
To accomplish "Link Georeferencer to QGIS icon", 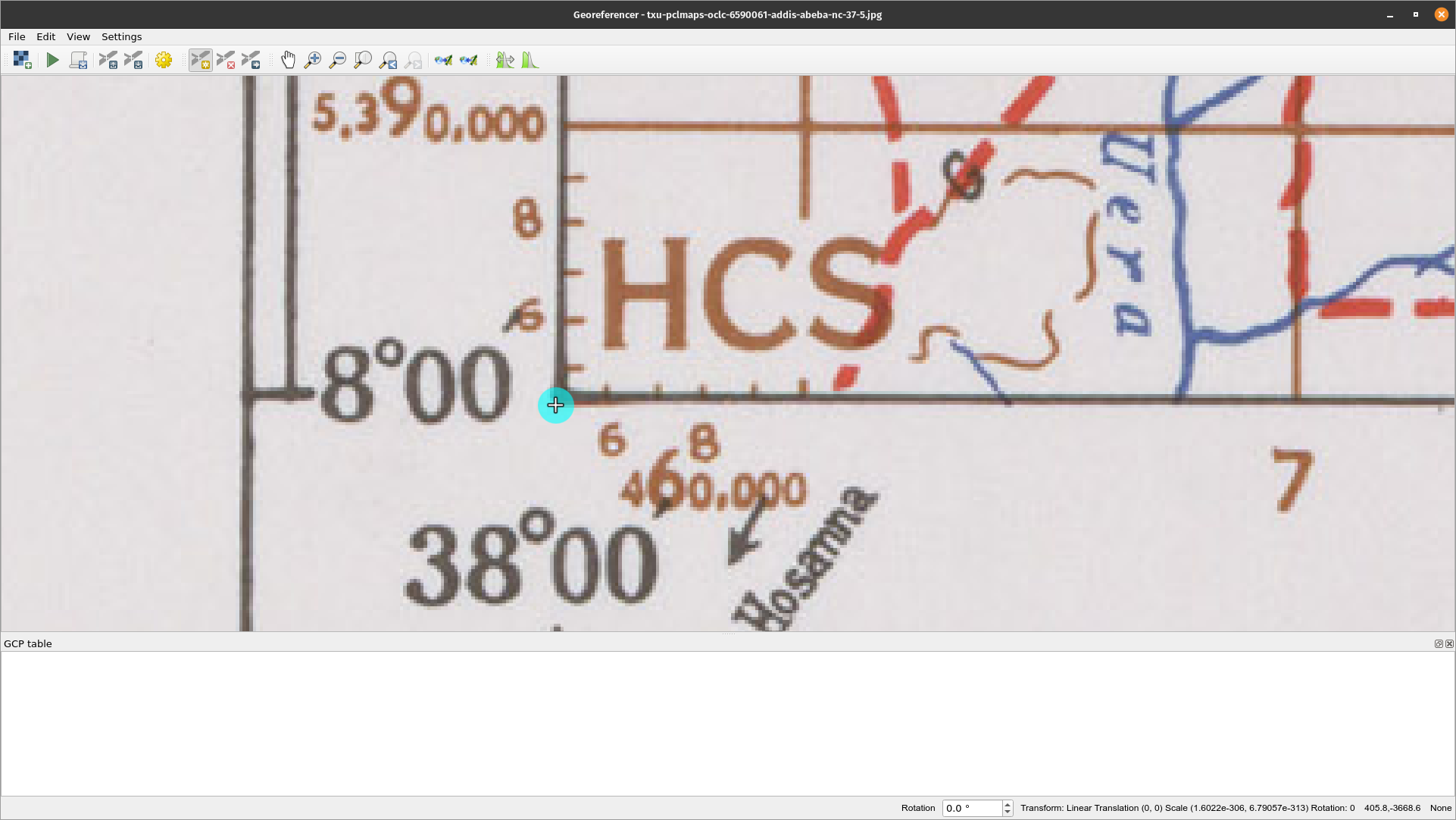I will pyautogui.click(x=444, y=60).
